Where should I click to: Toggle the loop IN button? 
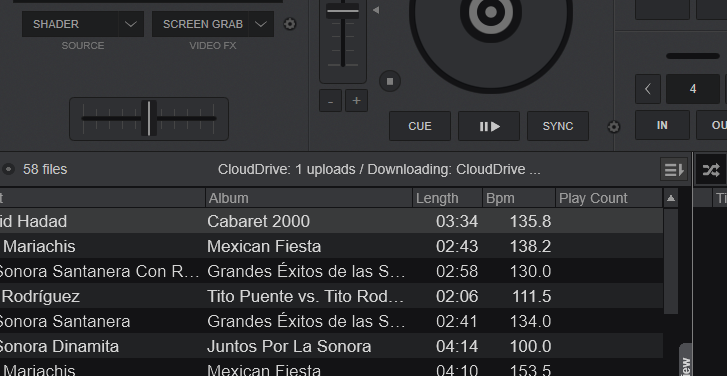pyautogui.click(x=662, y=125)
